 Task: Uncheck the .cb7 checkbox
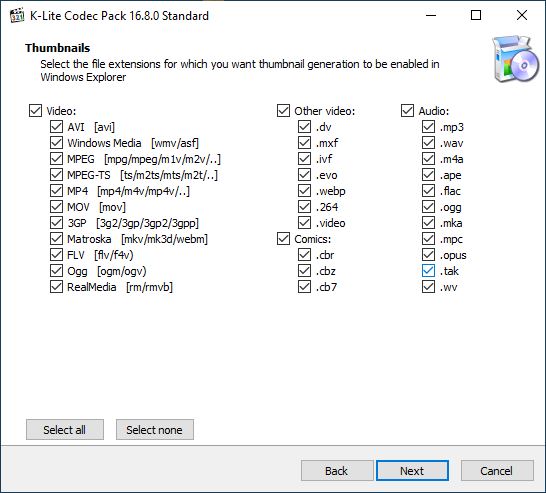(x=305, y=287)
